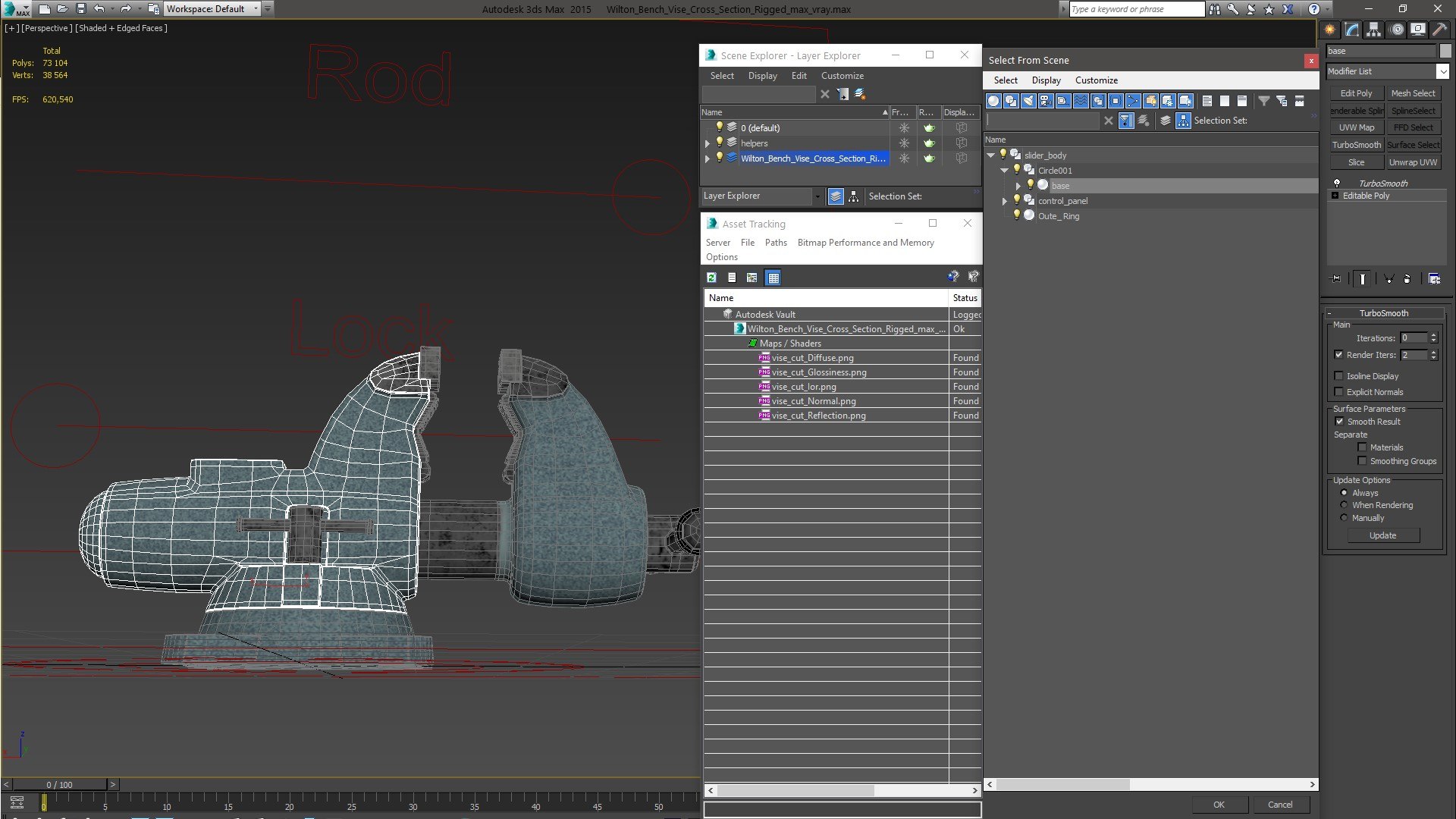Viewport: 1456px width, 819px height.
Task: Open the Hierarchy command panel tab
Action: [1373, 30]
